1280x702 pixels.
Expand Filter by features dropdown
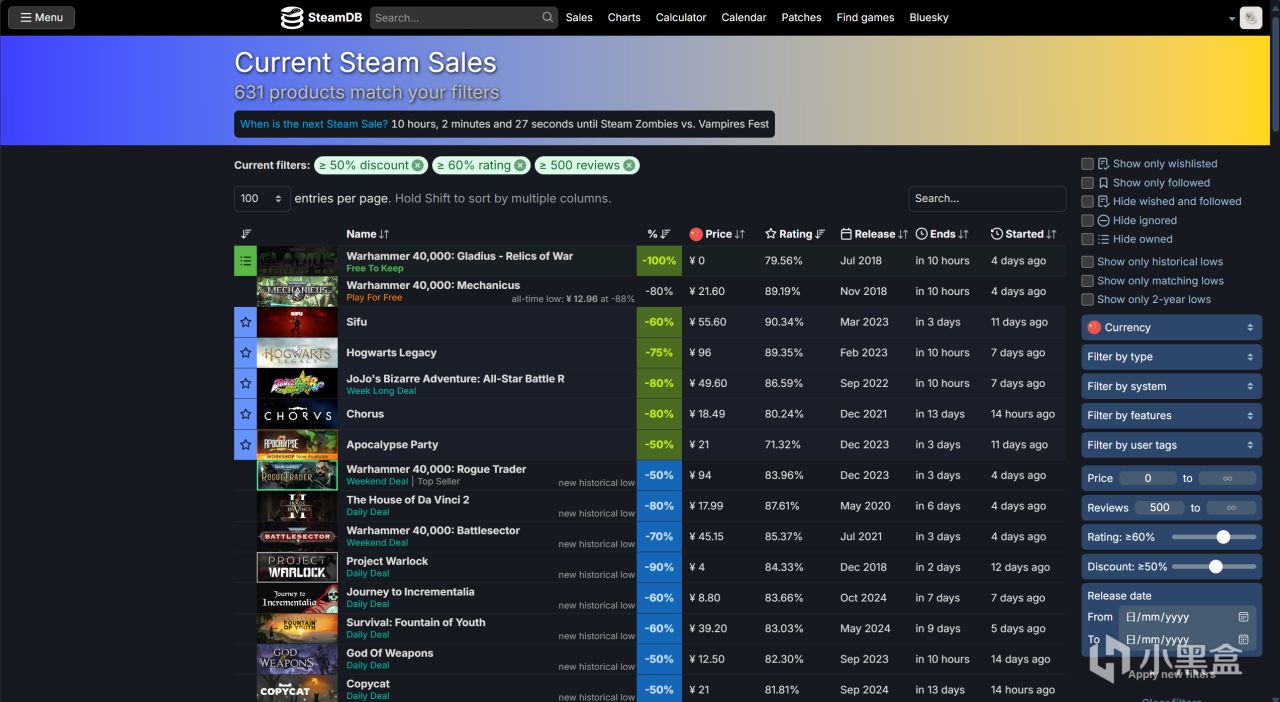pos(1171,415)
